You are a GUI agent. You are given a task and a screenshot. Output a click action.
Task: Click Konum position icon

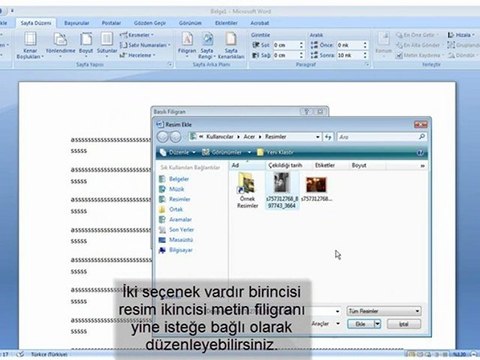384,44
